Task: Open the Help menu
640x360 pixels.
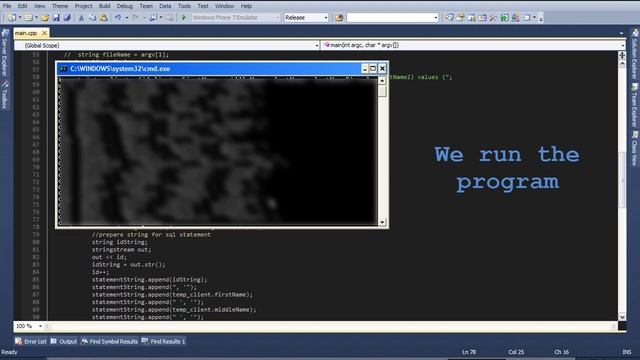Action: [246, 6]
